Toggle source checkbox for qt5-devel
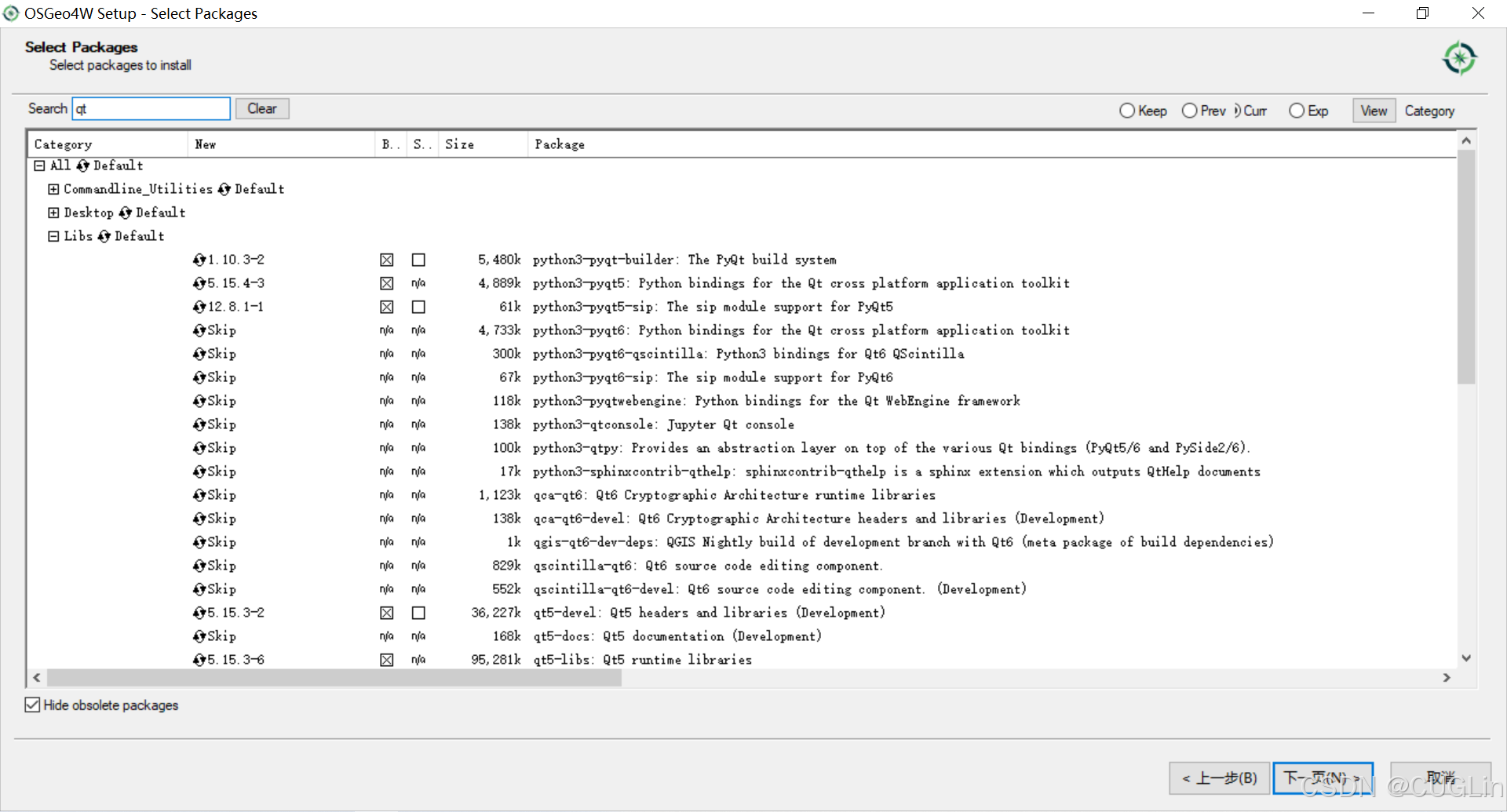Viewport: 1507px width, 812px height. pyautogui.click(x=418, y=613)
